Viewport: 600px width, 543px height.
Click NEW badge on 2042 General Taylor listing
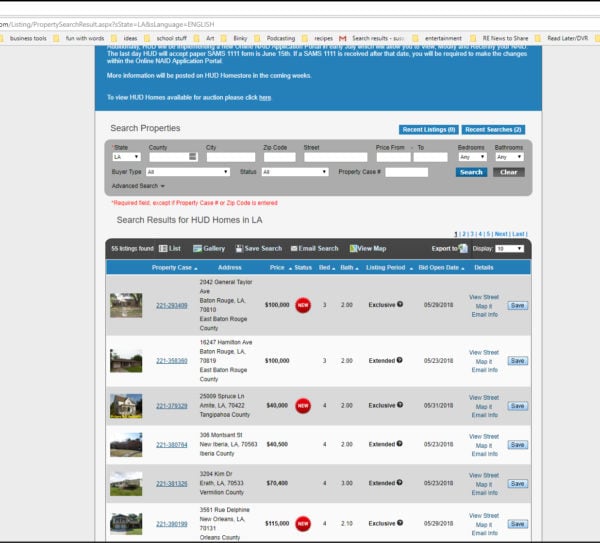[x=303, y=305]
